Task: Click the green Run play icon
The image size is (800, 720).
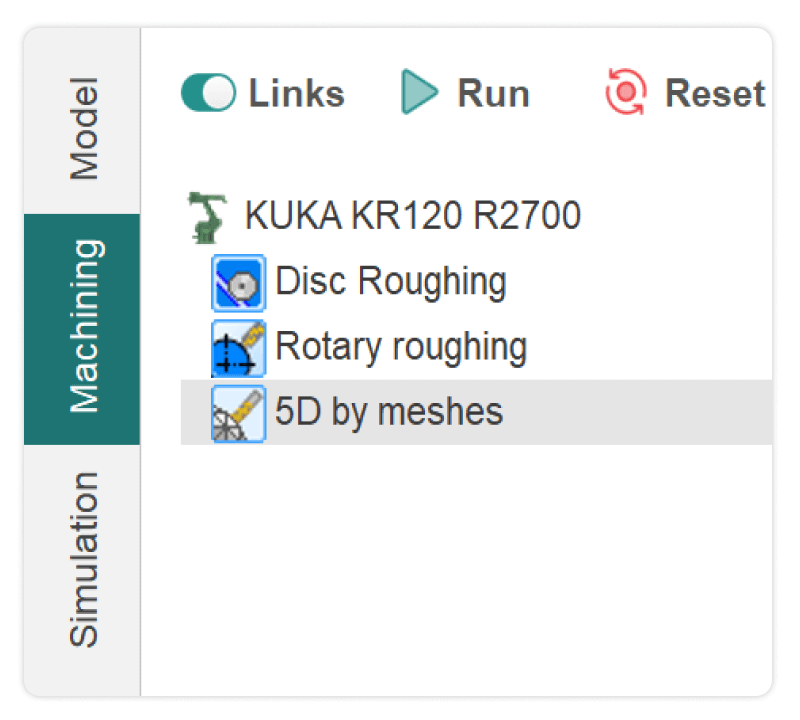Action: tap(420, 93)
